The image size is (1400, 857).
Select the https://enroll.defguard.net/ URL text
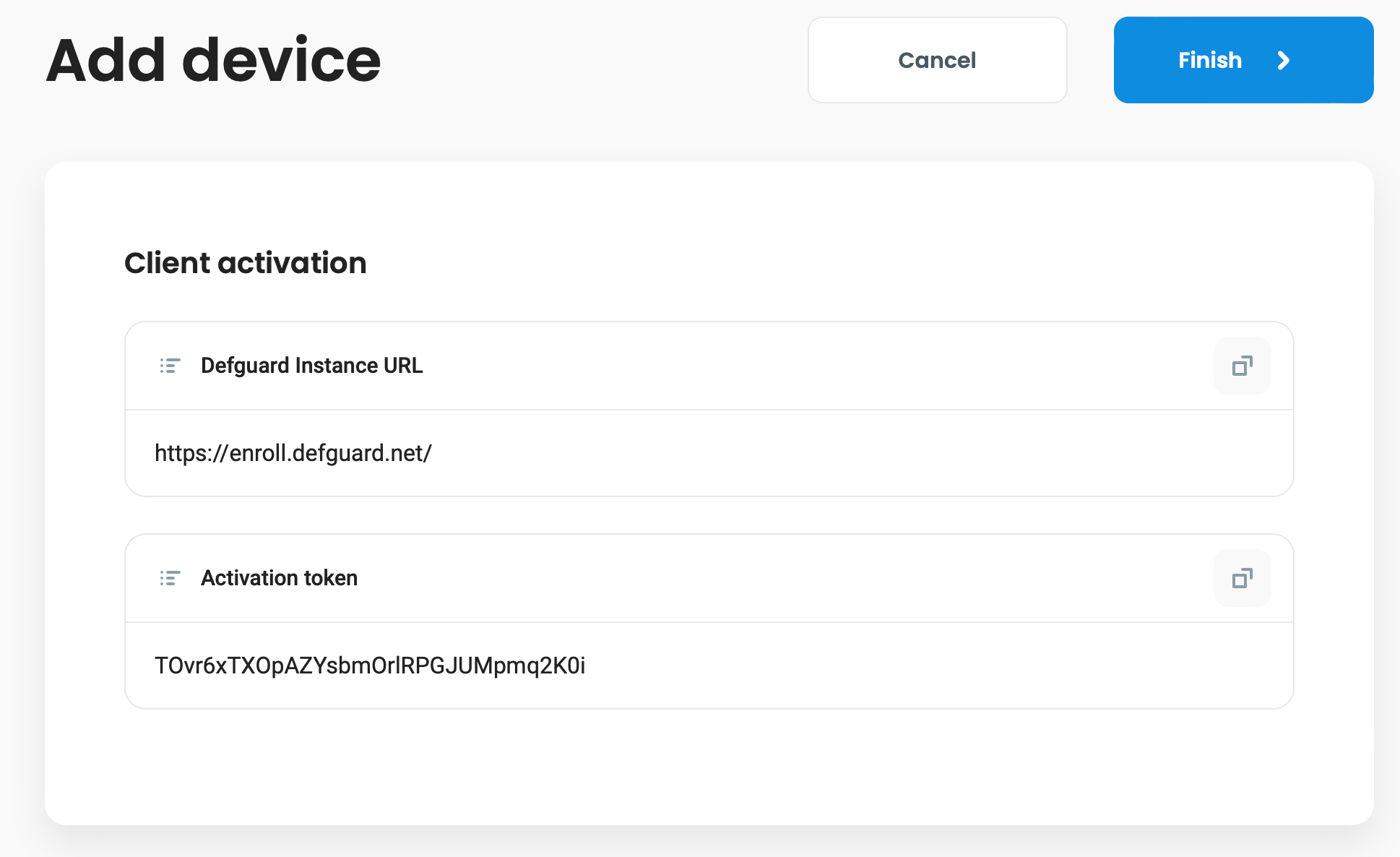(x=293, y=453)
